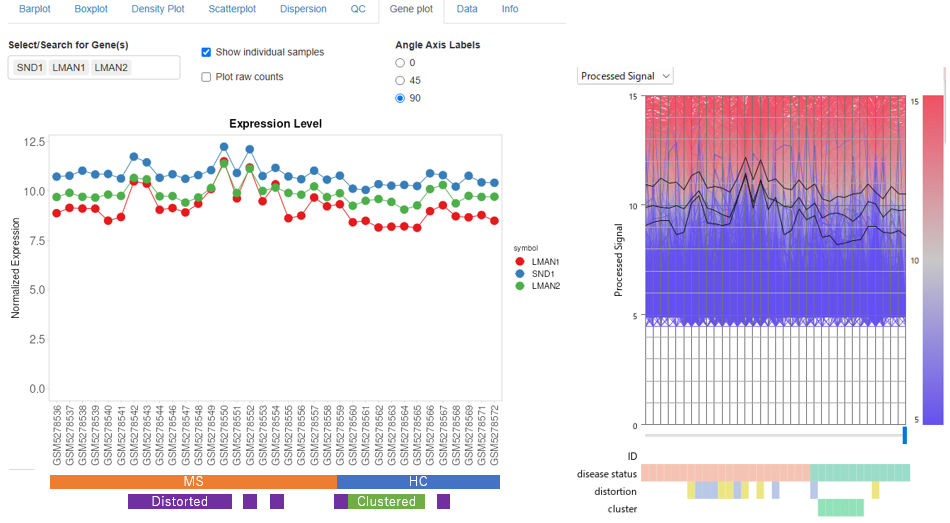The image size is (950, 523).
Task: Click sample label GSM5278572
Action: point(494,435)
